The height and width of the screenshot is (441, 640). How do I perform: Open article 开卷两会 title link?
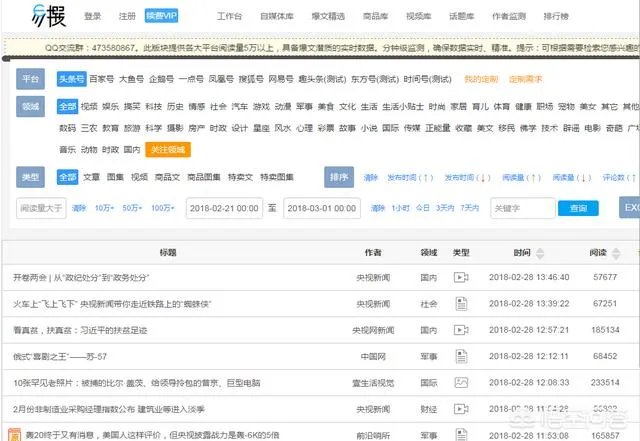coord(81,278)
